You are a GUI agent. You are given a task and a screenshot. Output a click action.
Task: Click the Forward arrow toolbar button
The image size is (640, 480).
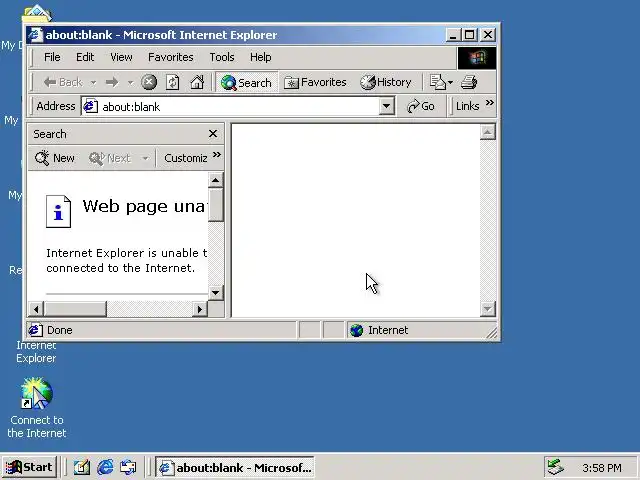pos(112,82)
